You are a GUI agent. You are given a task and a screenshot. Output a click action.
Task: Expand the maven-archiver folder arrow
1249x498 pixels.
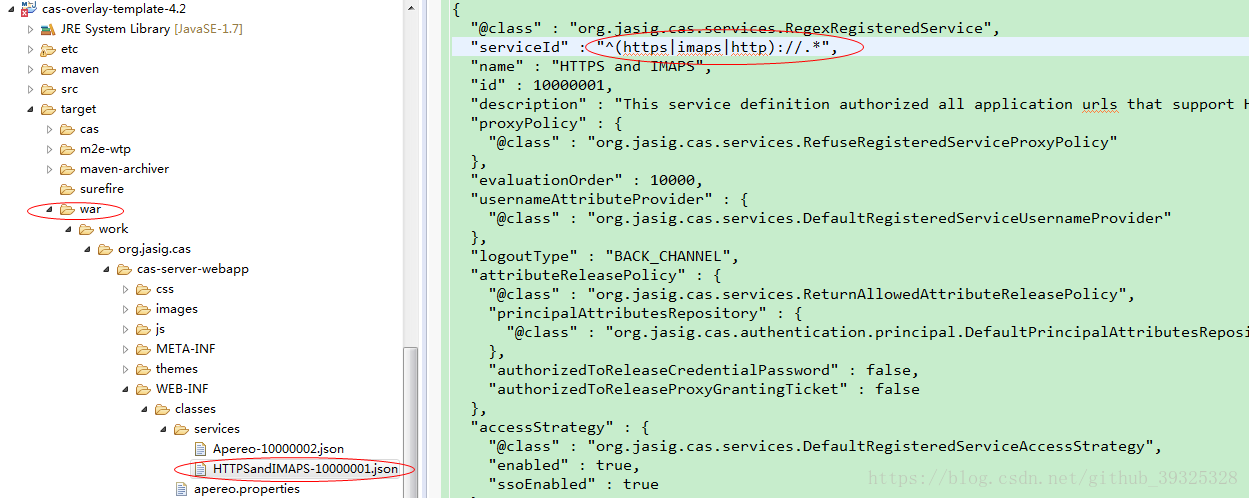(x=50, y=169)
